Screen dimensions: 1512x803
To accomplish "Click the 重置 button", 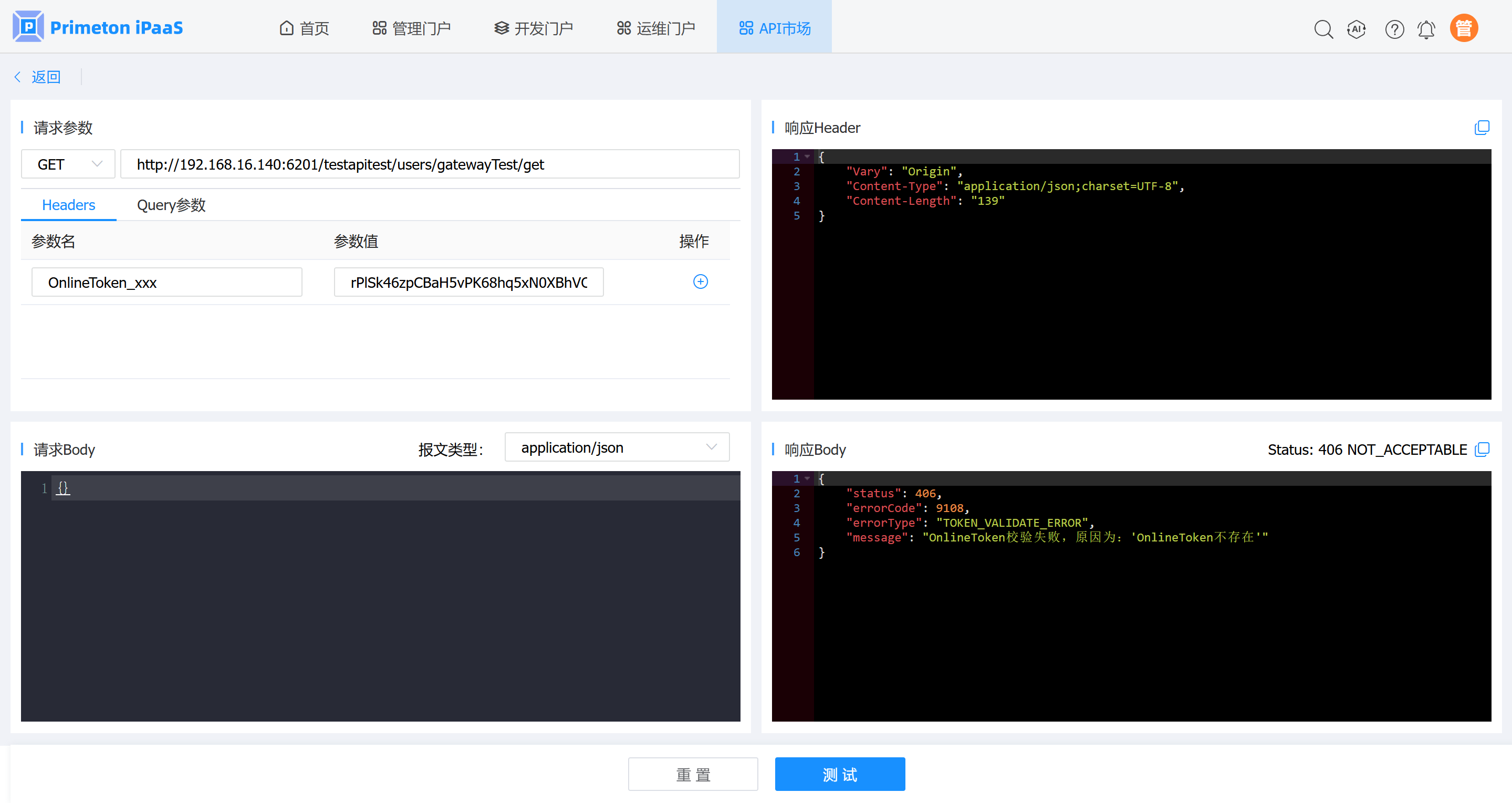I will pyautogui.click(x=693, y=774).
